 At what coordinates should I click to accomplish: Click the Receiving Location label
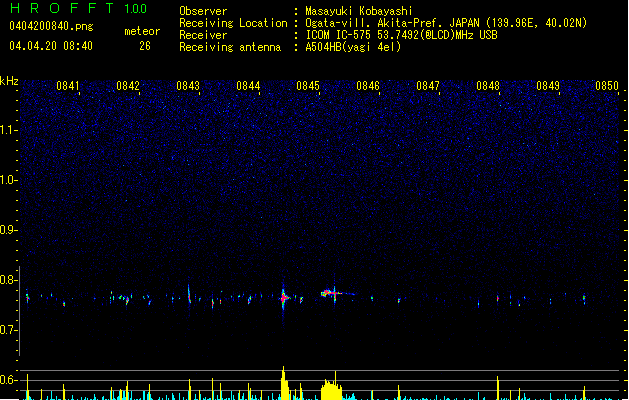click(233, 23)
